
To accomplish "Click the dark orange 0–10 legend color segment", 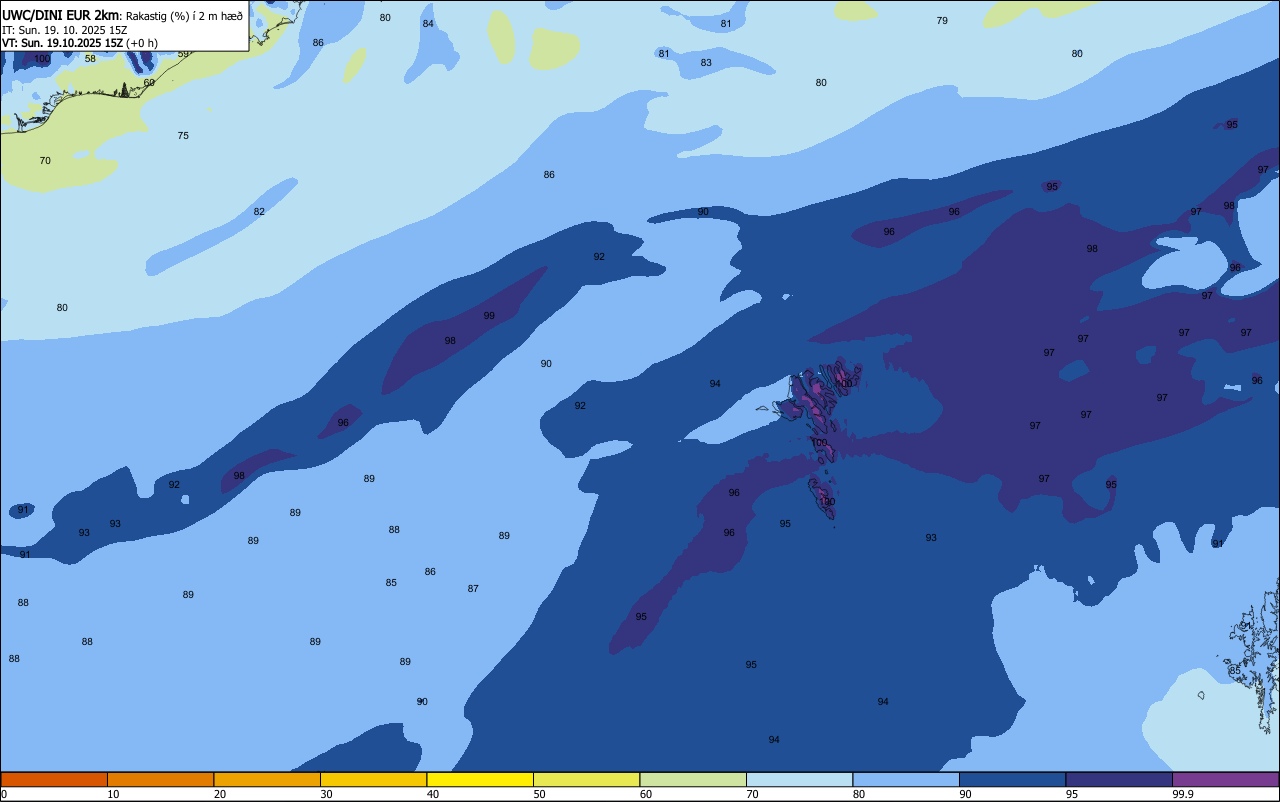I will (x=54, y=779).
